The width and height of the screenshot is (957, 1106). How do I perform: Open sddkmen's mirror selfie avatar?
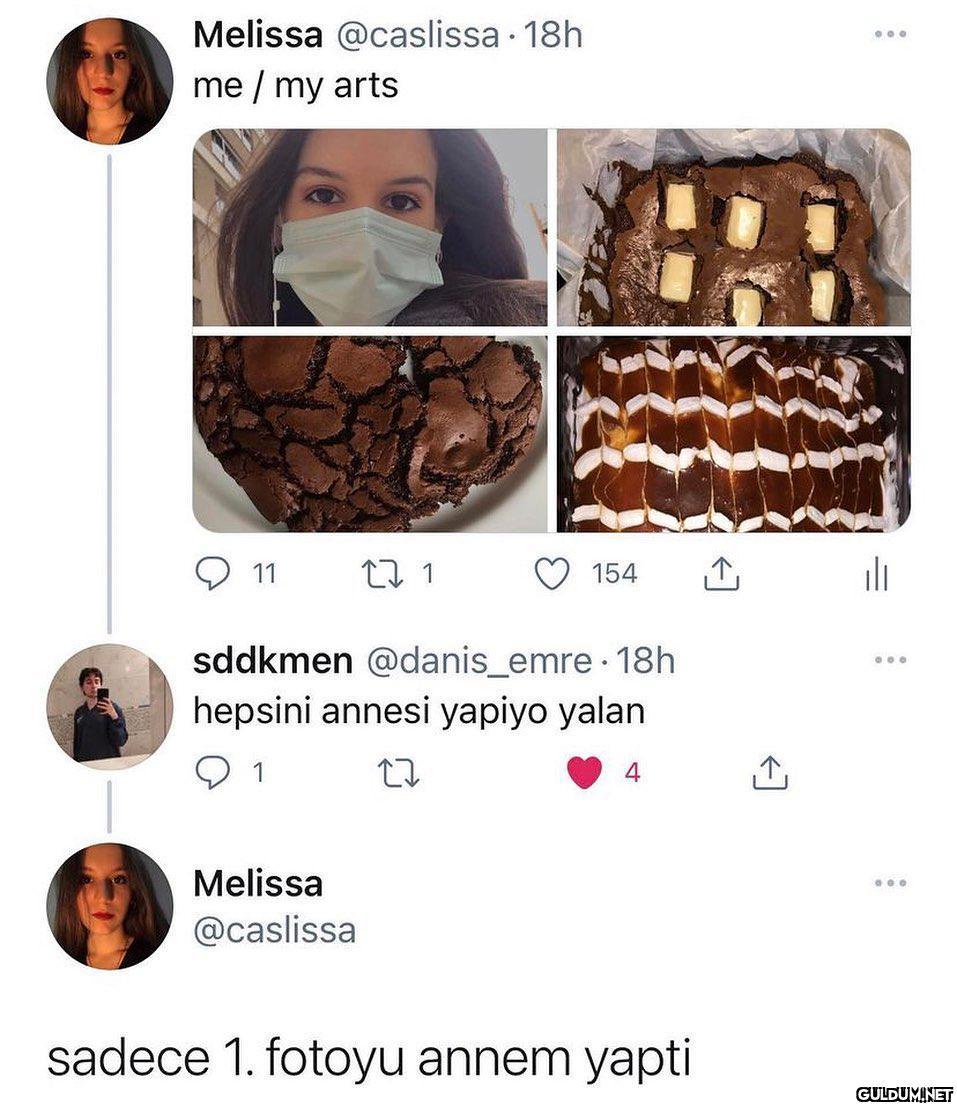coord(109,706)
